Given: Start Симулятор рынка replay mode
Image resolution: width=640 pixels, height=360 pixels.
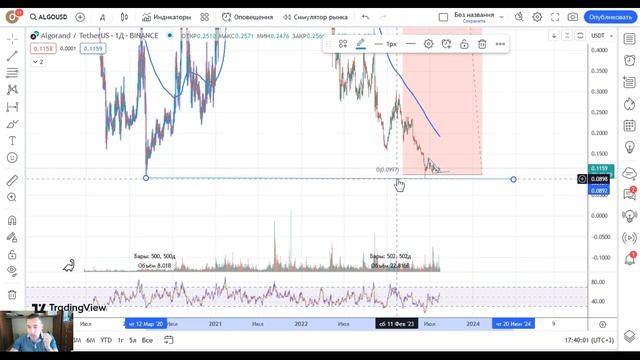Looking at the screenshot, I should pyautogui.click(x=316, y=17).
